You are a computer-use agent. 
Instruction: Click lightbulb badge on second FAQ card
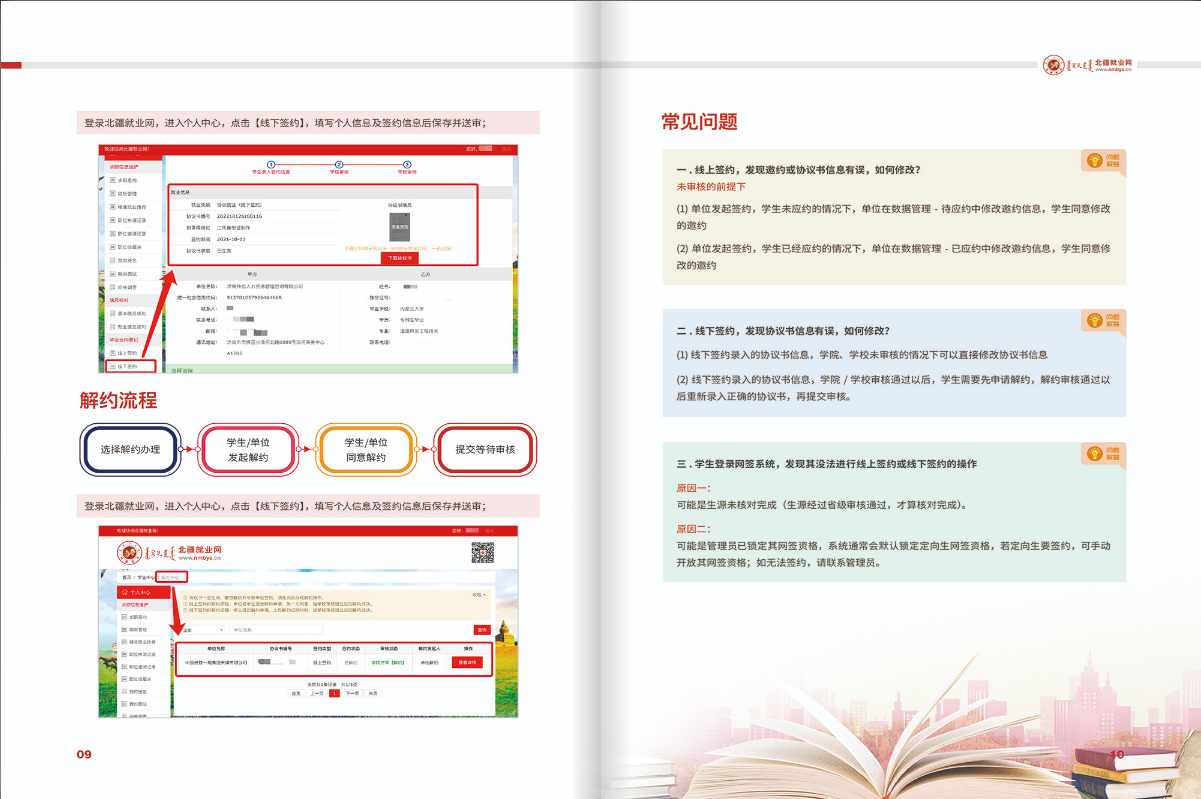coord(1103,320)
